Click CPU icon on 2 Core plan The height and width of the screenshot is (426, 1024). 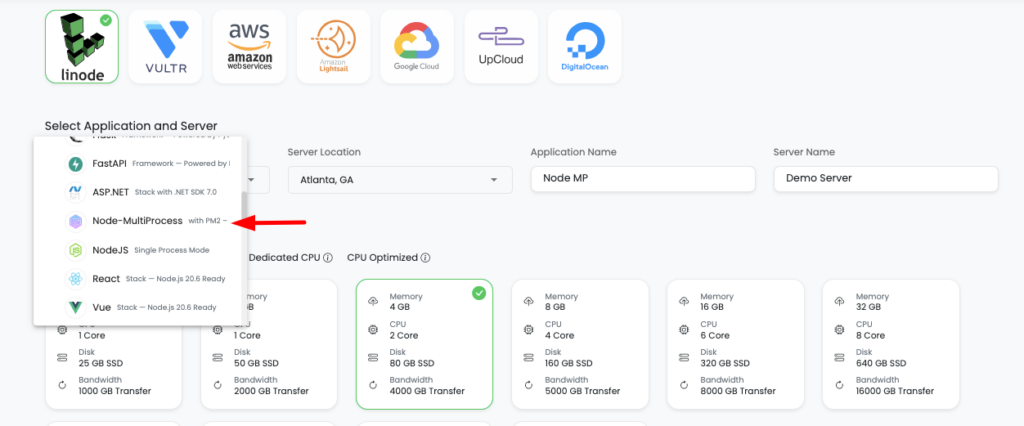(374, 330)
